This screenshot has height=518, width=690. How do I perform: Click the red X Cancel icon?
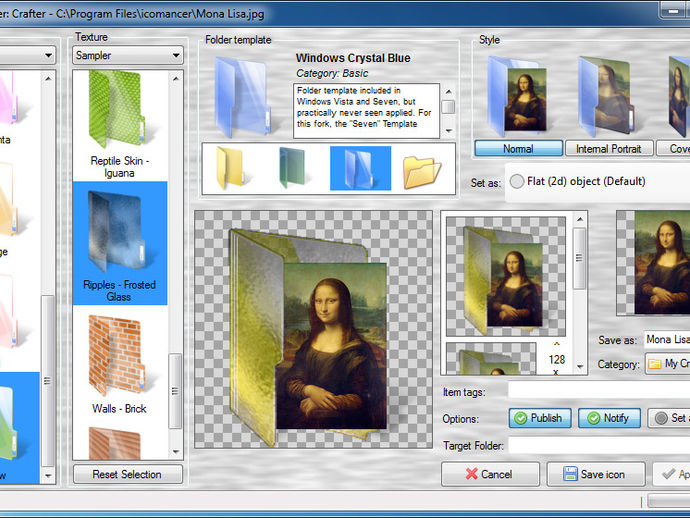pyautogui.click(x=472, y=474)
